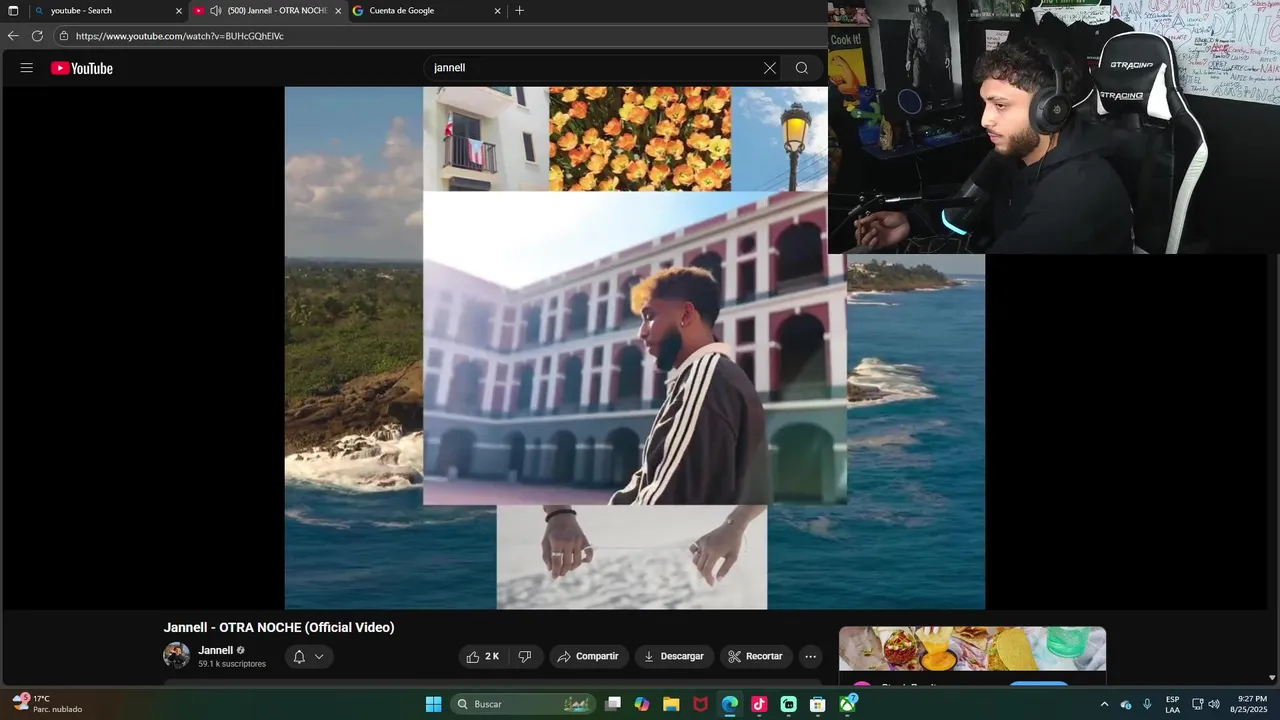Go to YouTube home via logo
The image size is (1280, 720).
(x=82, y=68)
